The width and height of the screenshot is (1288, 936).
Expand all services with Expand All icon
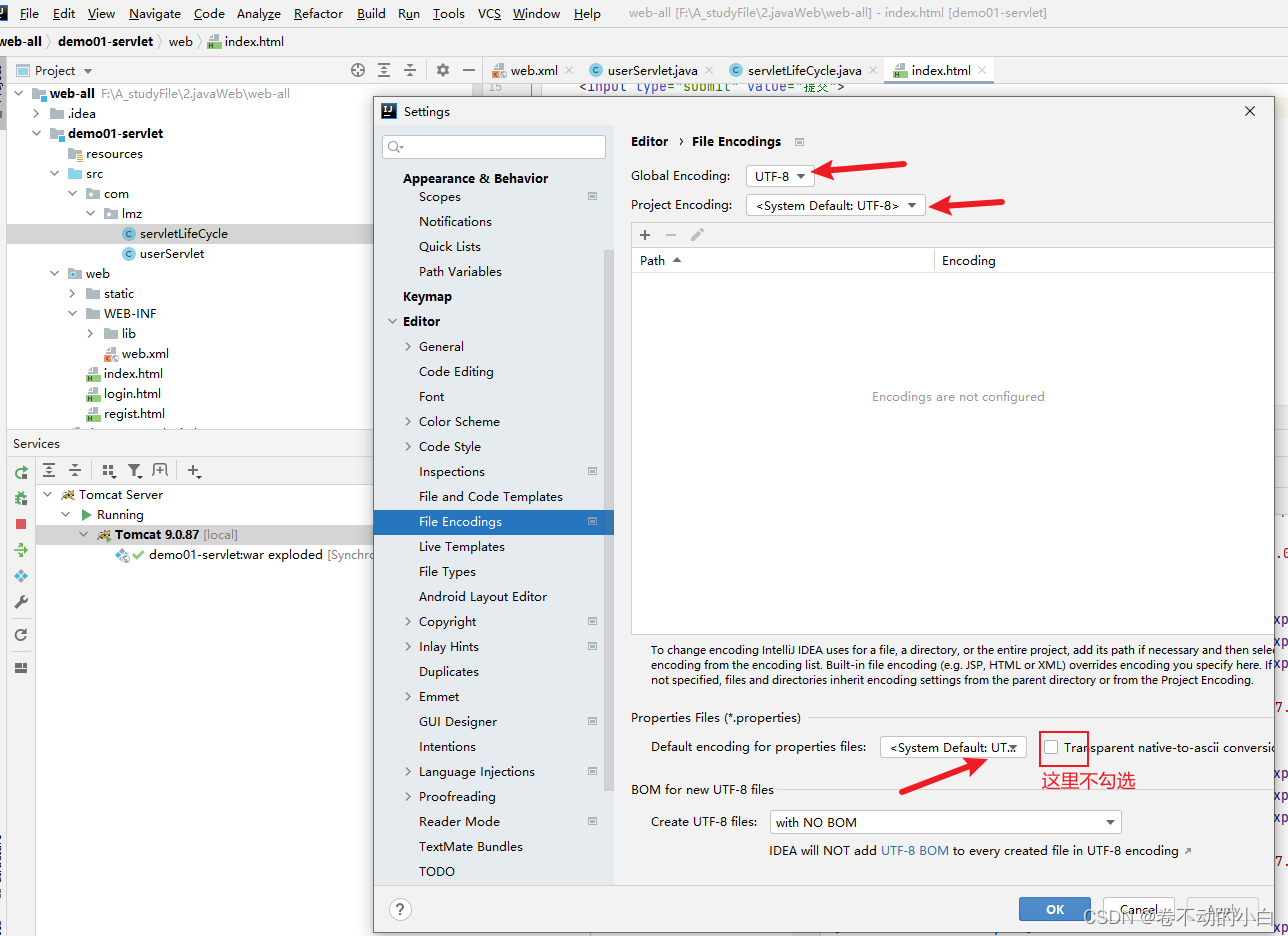coord(49,470)
